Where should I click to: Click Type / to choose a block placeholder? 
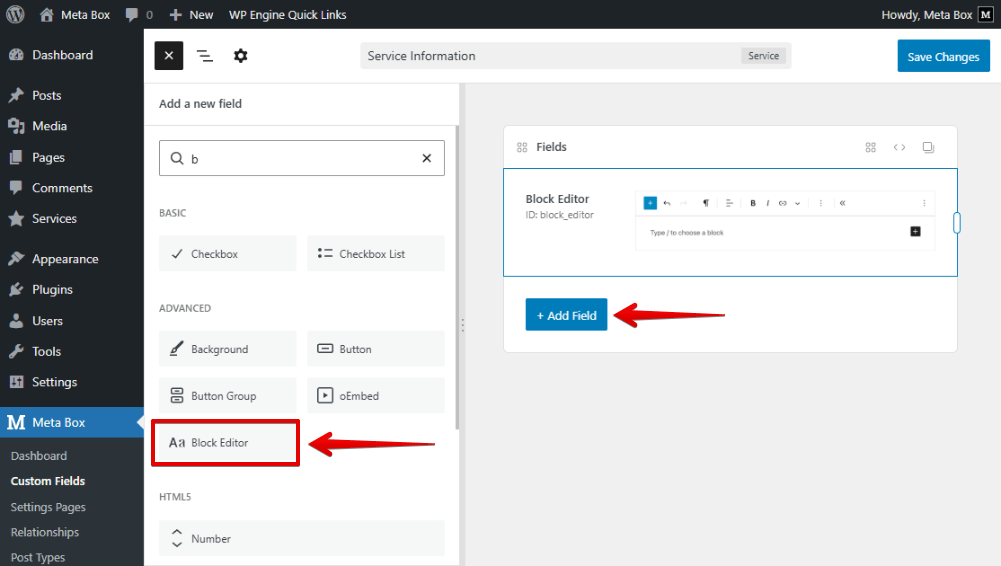pos(686,232)
